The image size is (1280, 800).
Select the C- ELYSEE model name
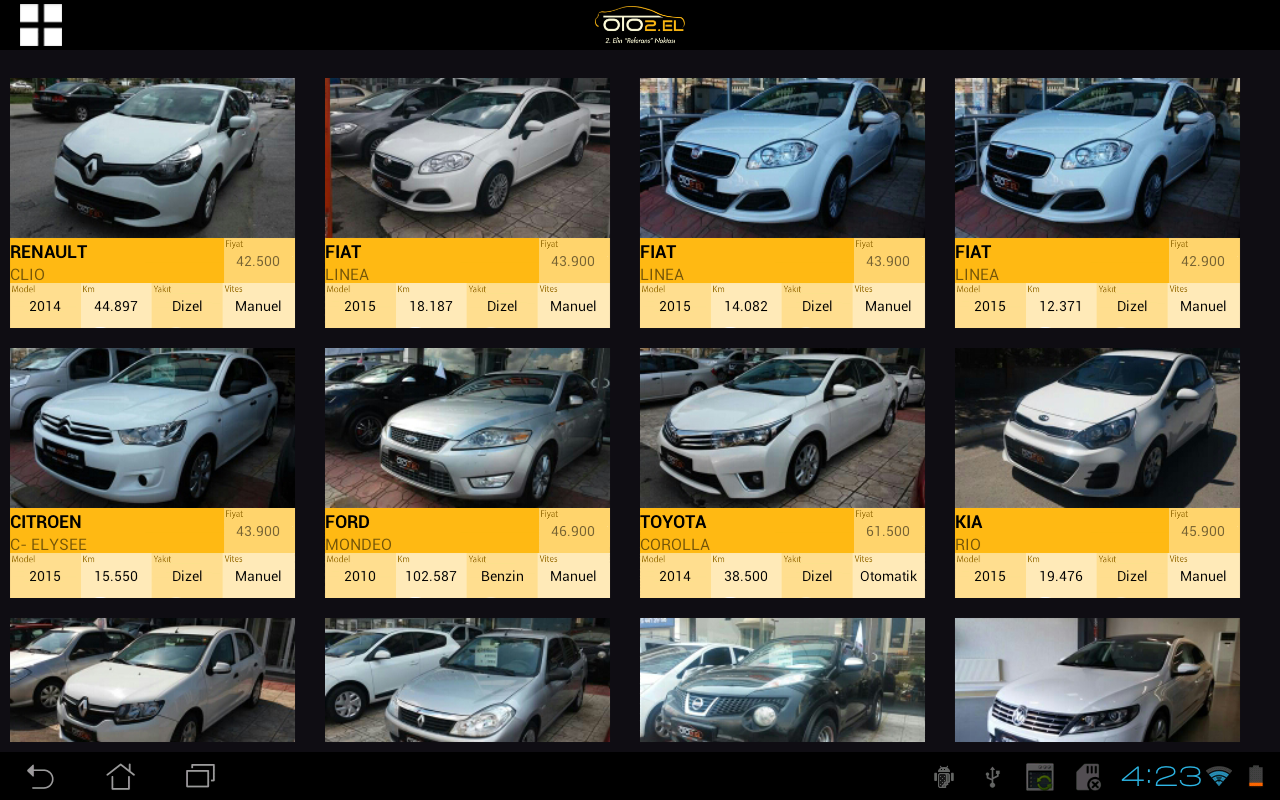(49, 544)
